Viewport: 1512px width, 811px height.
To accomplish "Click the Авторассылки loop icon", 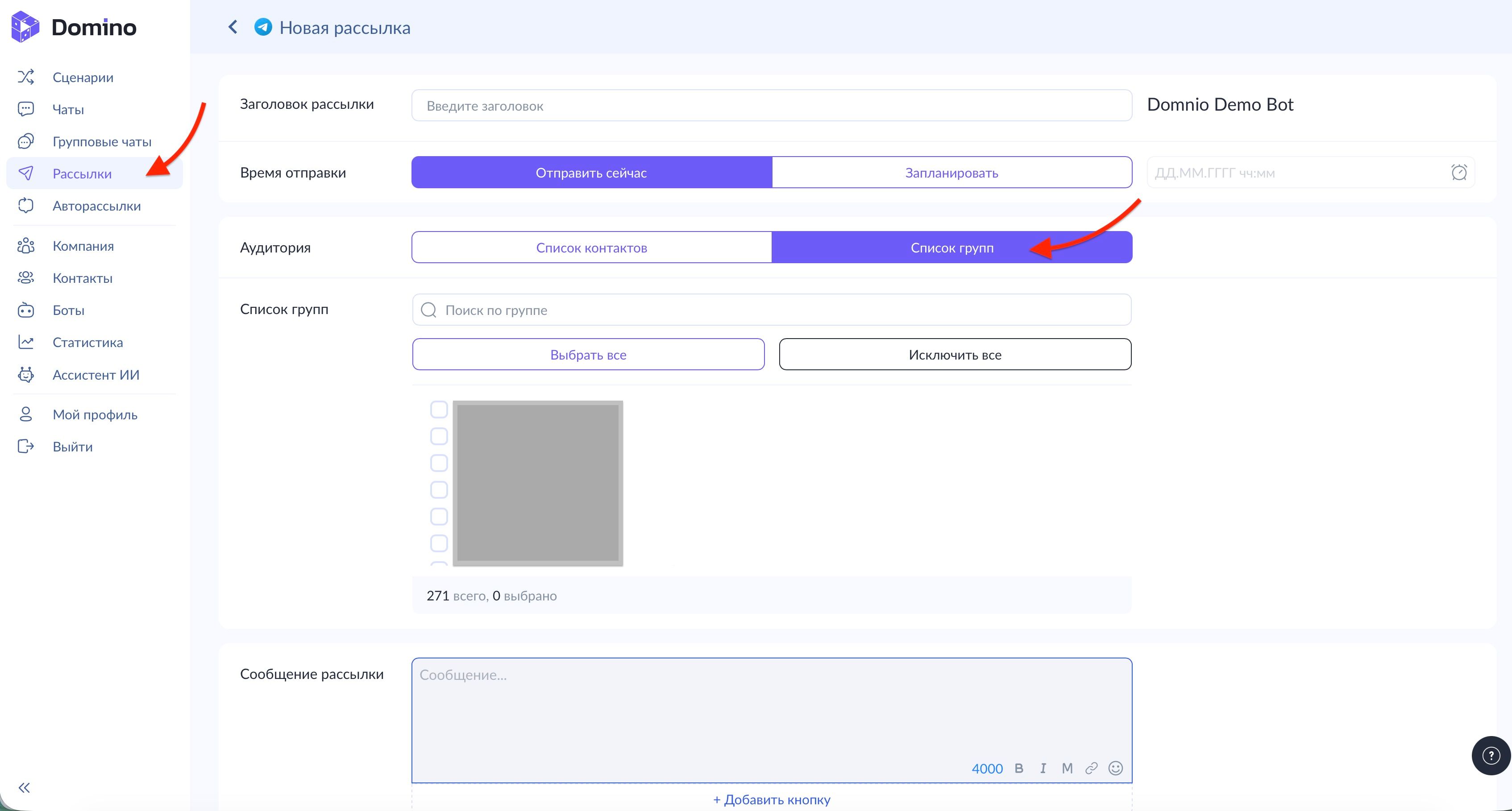I will pos(26,205).
